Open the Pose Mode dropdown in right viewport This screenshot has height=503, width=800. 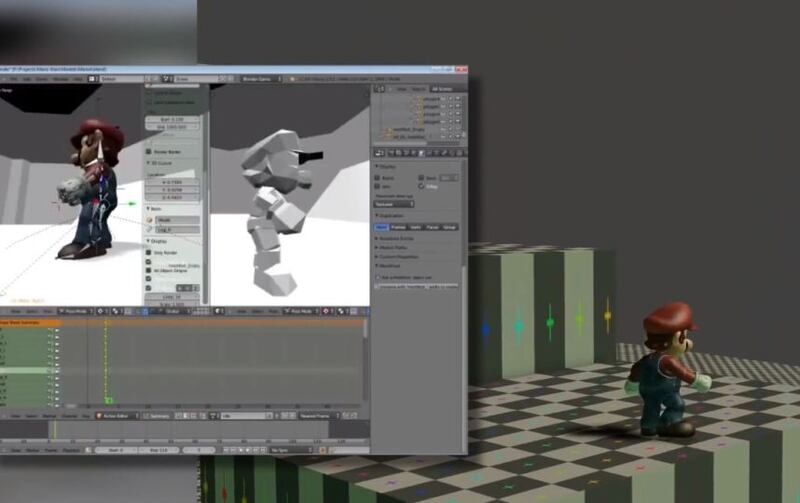[x=302, y=311]
